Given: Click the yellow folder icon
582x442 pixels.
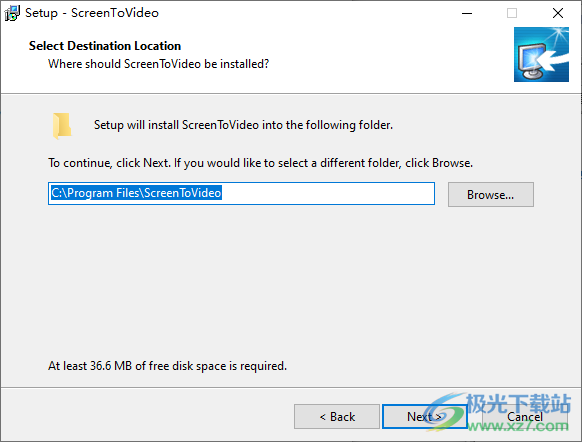Looking at the screenshot, I should [62, 125].
